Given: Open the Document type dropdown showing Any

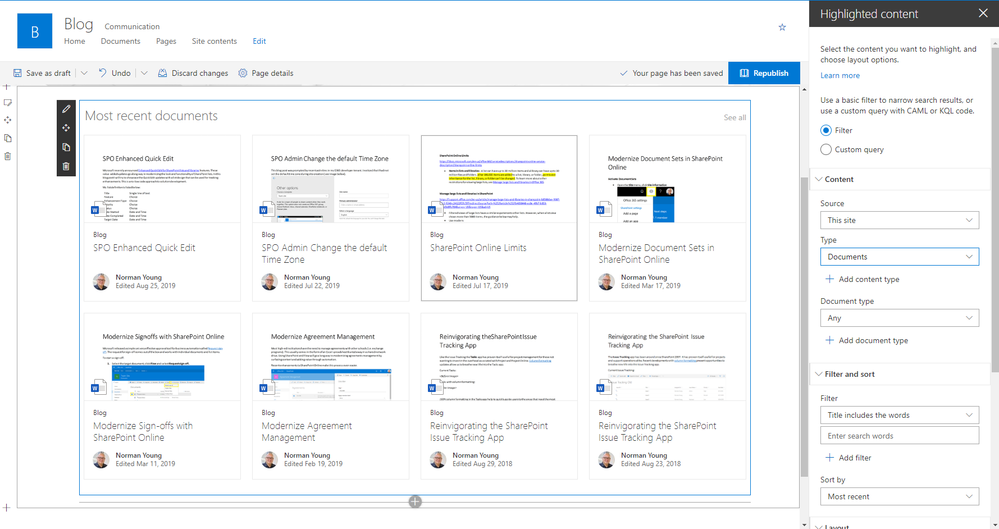Looking at the screenshot, I should pyautogui.click(x=899, y=318).
